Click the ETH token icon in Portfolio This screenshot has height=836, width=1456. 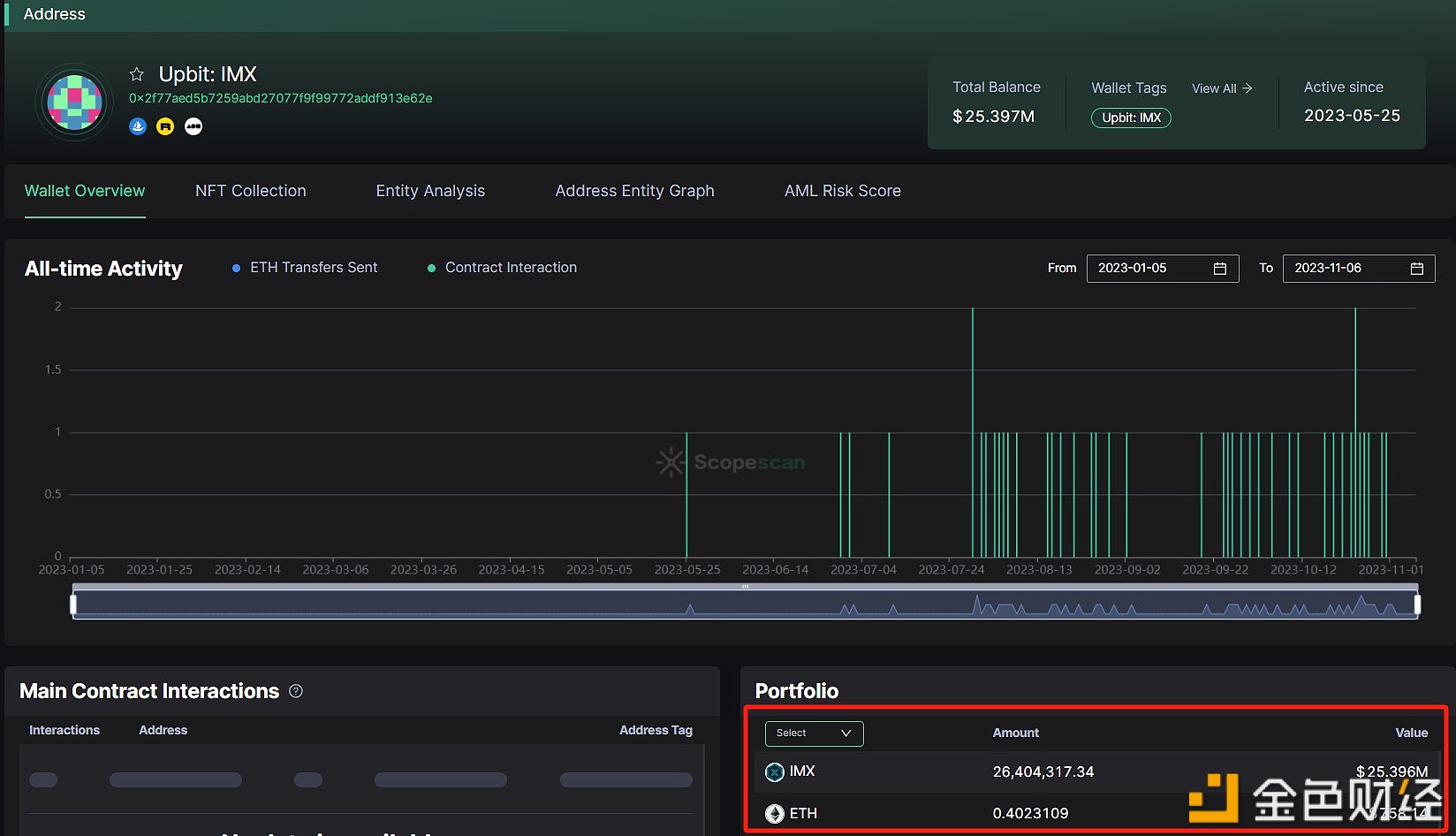[x=775, y=814]
